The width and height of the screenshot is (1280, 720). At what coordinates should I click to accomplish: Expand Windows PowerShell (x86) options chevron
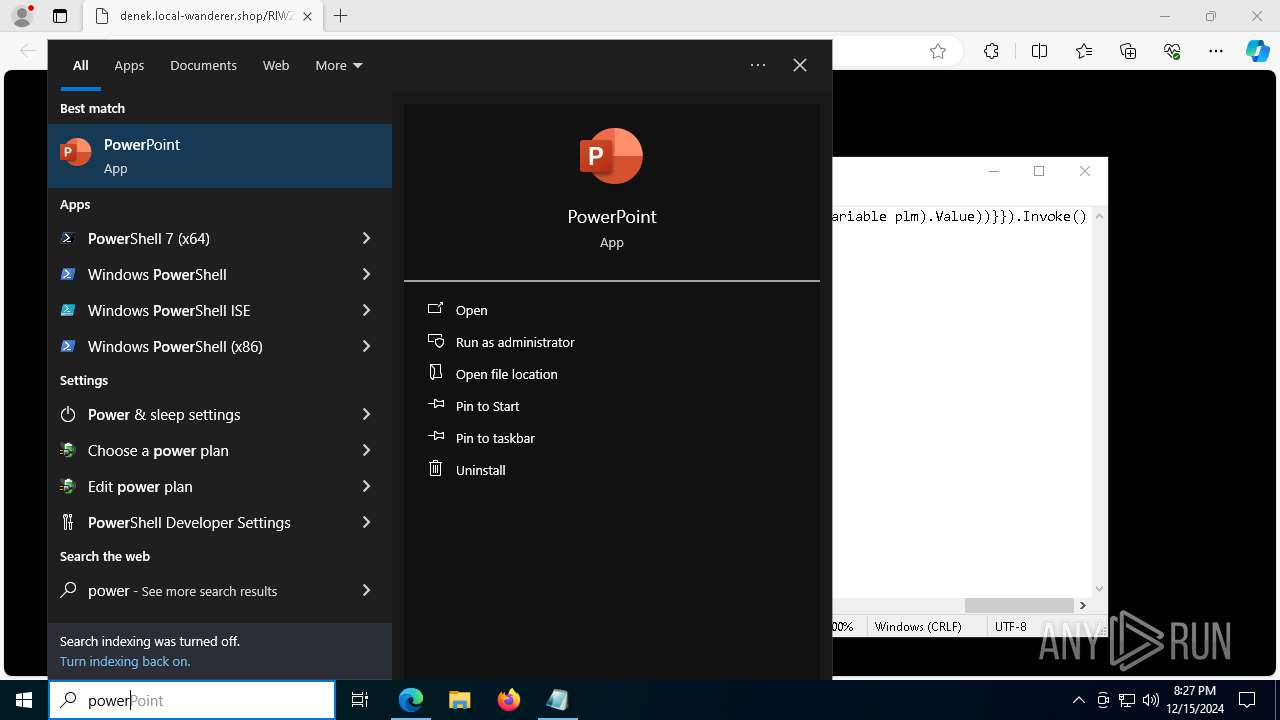click(366, 346)
